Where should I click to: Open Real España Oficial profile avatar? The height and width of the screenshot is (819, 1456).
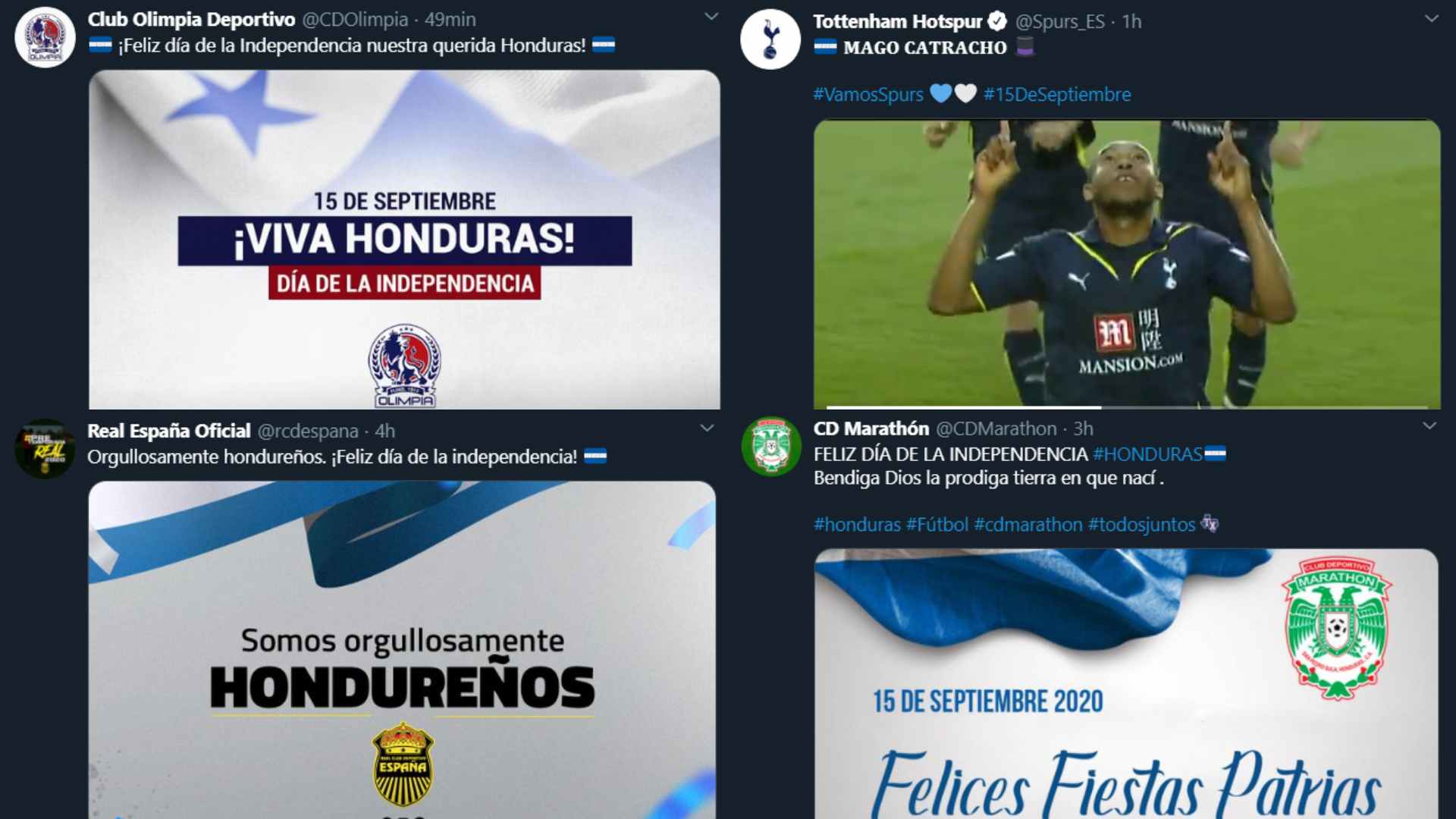pyautogui.click(x=45, y=449)
